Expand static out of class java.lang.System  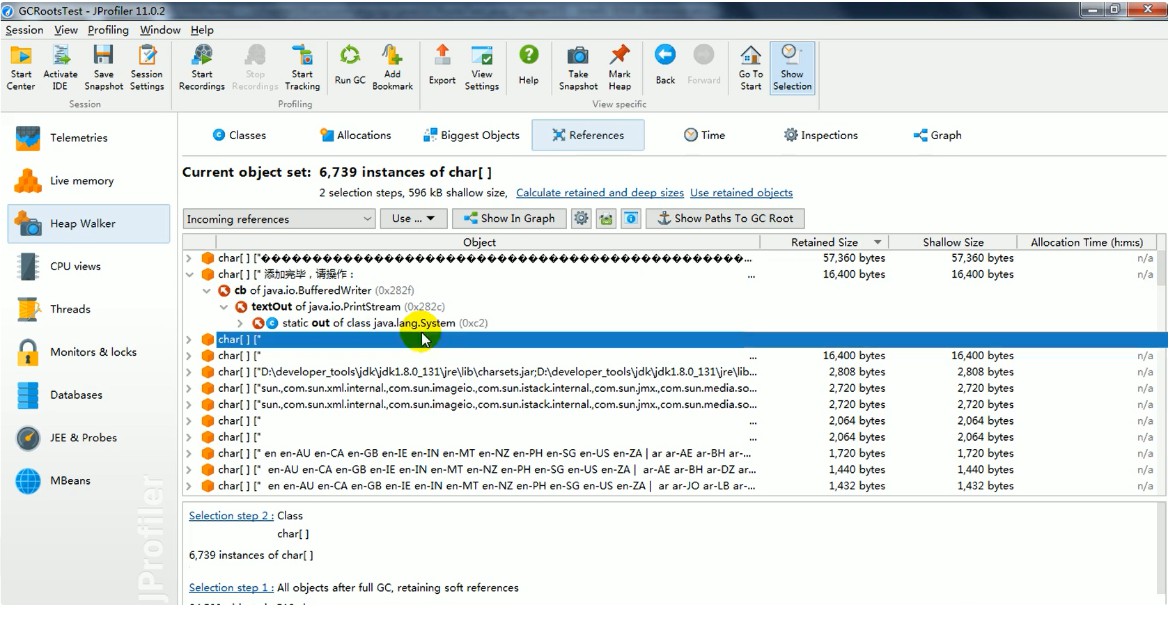point(240,323)
